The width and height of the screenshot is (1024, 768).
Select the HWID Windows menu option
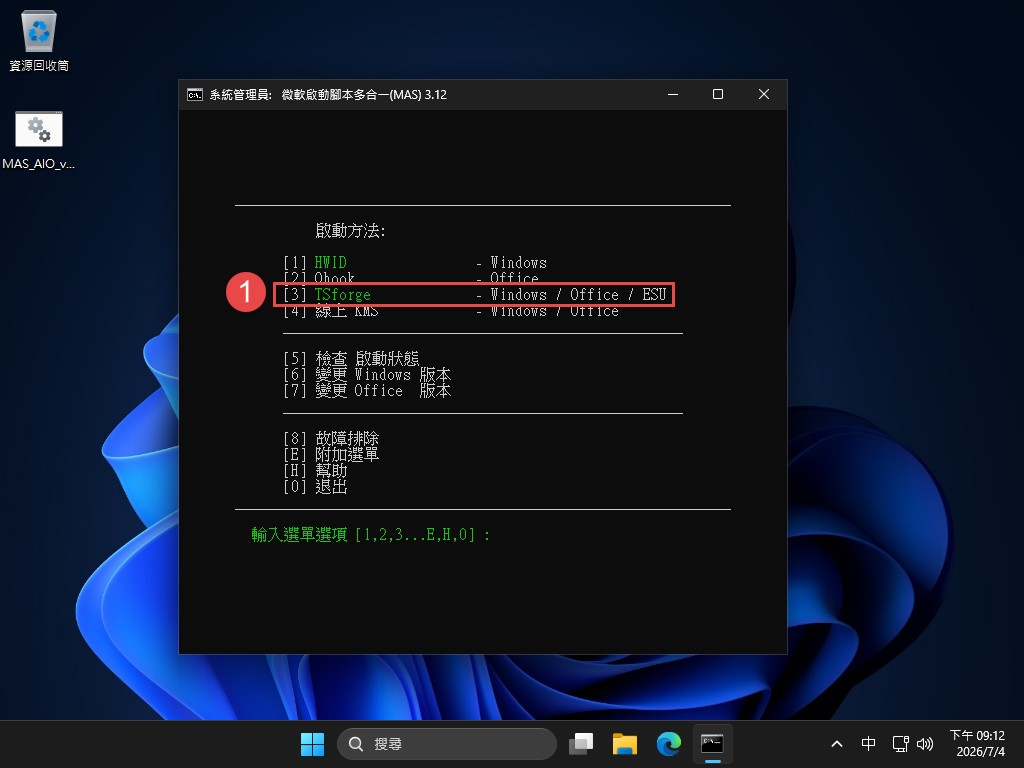[415, 263]
